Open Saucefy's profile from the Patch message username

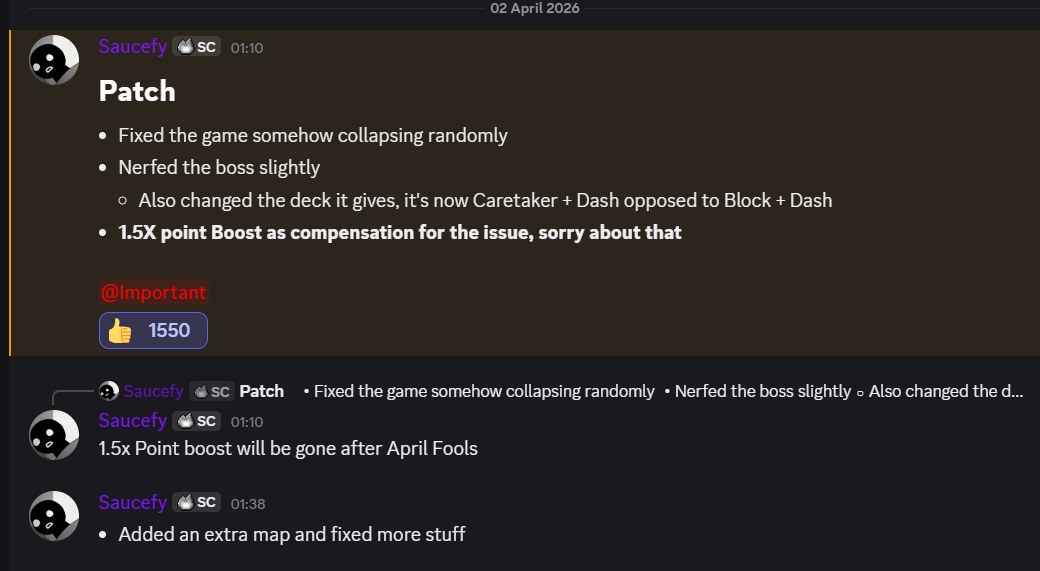pos(132,47)
